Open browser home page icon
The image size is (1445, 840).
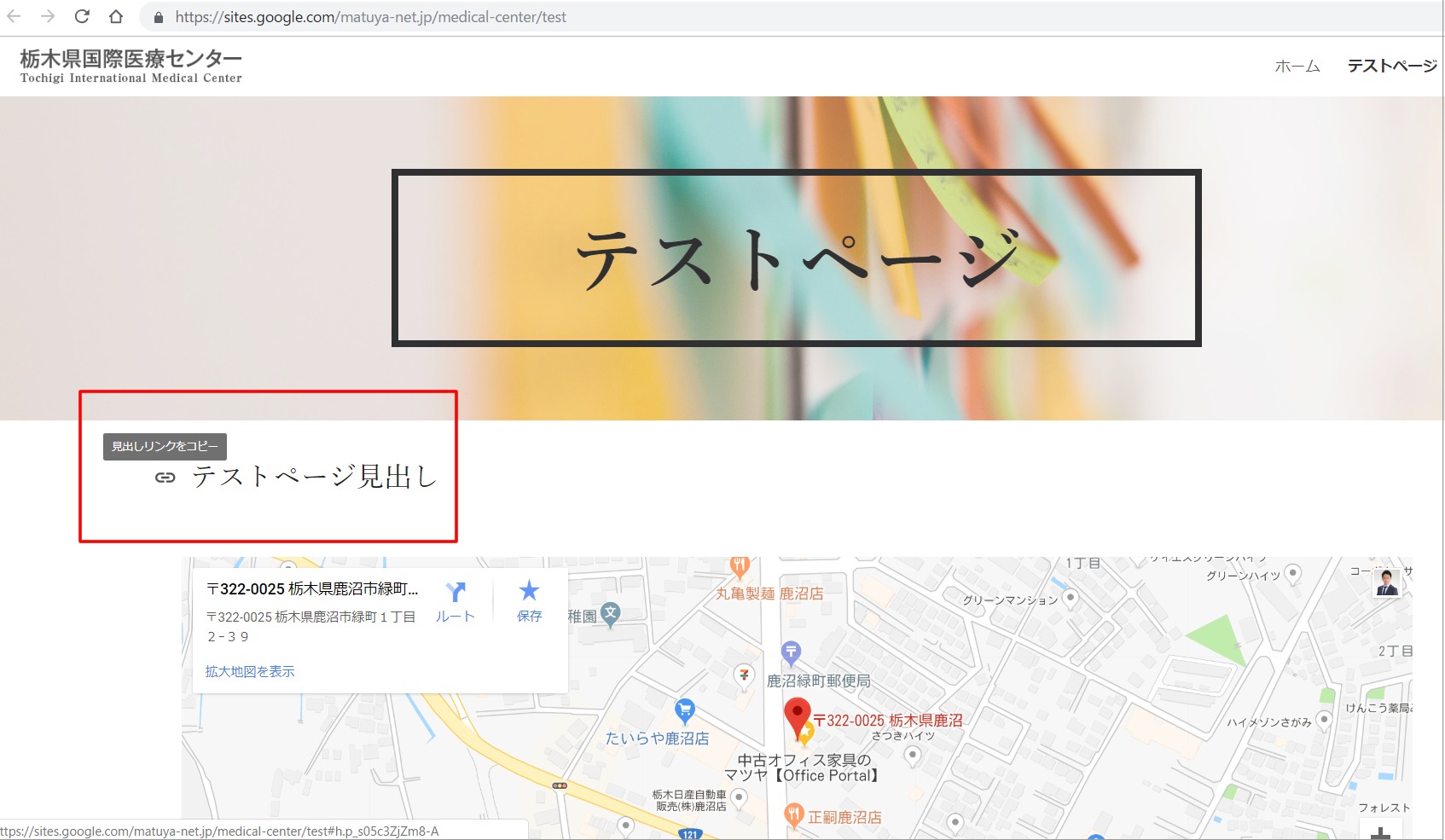(x=116, y=16)
